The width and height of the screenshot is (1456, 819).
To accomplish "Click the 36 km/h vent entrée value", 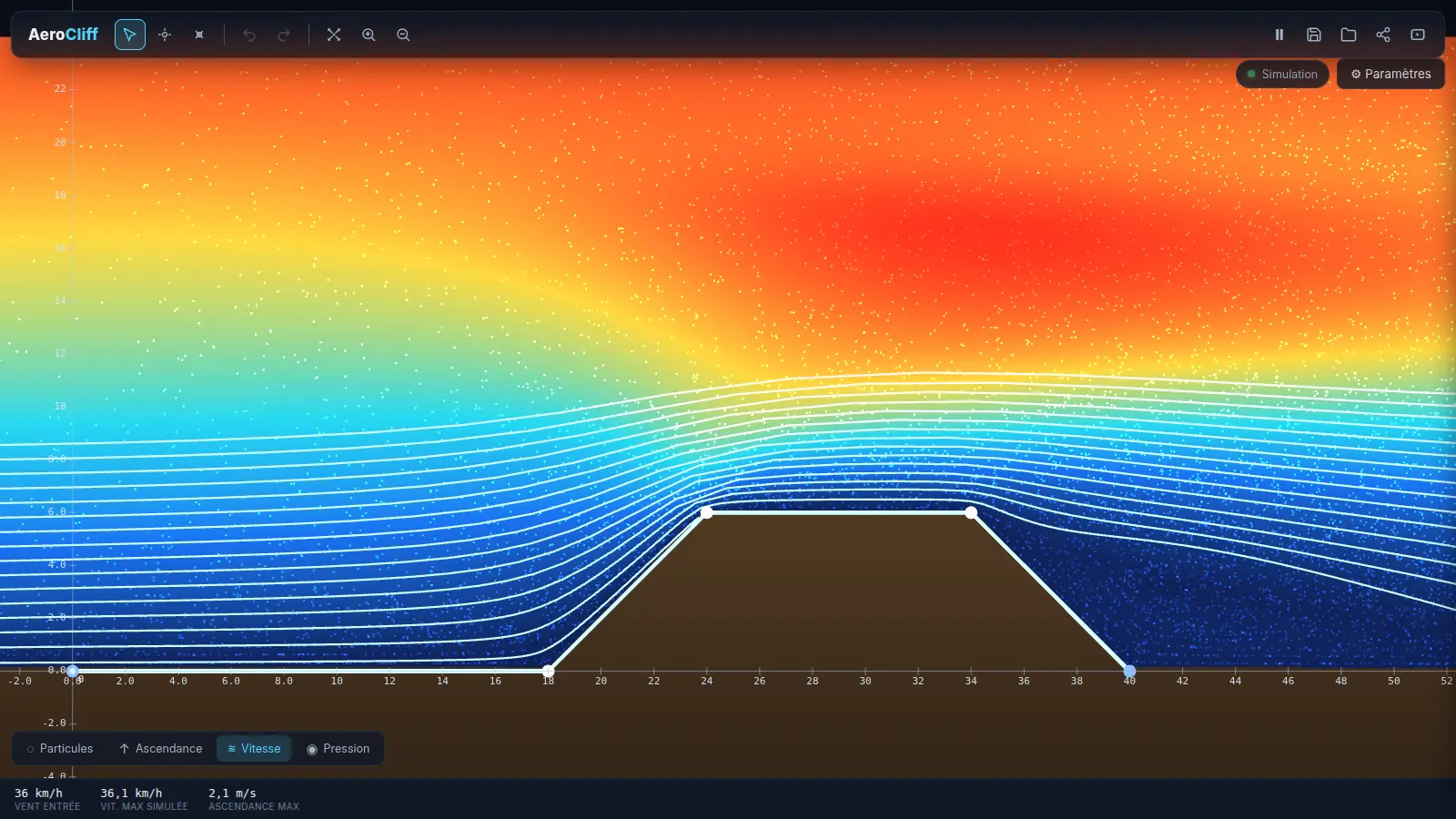I will [38, 794].
